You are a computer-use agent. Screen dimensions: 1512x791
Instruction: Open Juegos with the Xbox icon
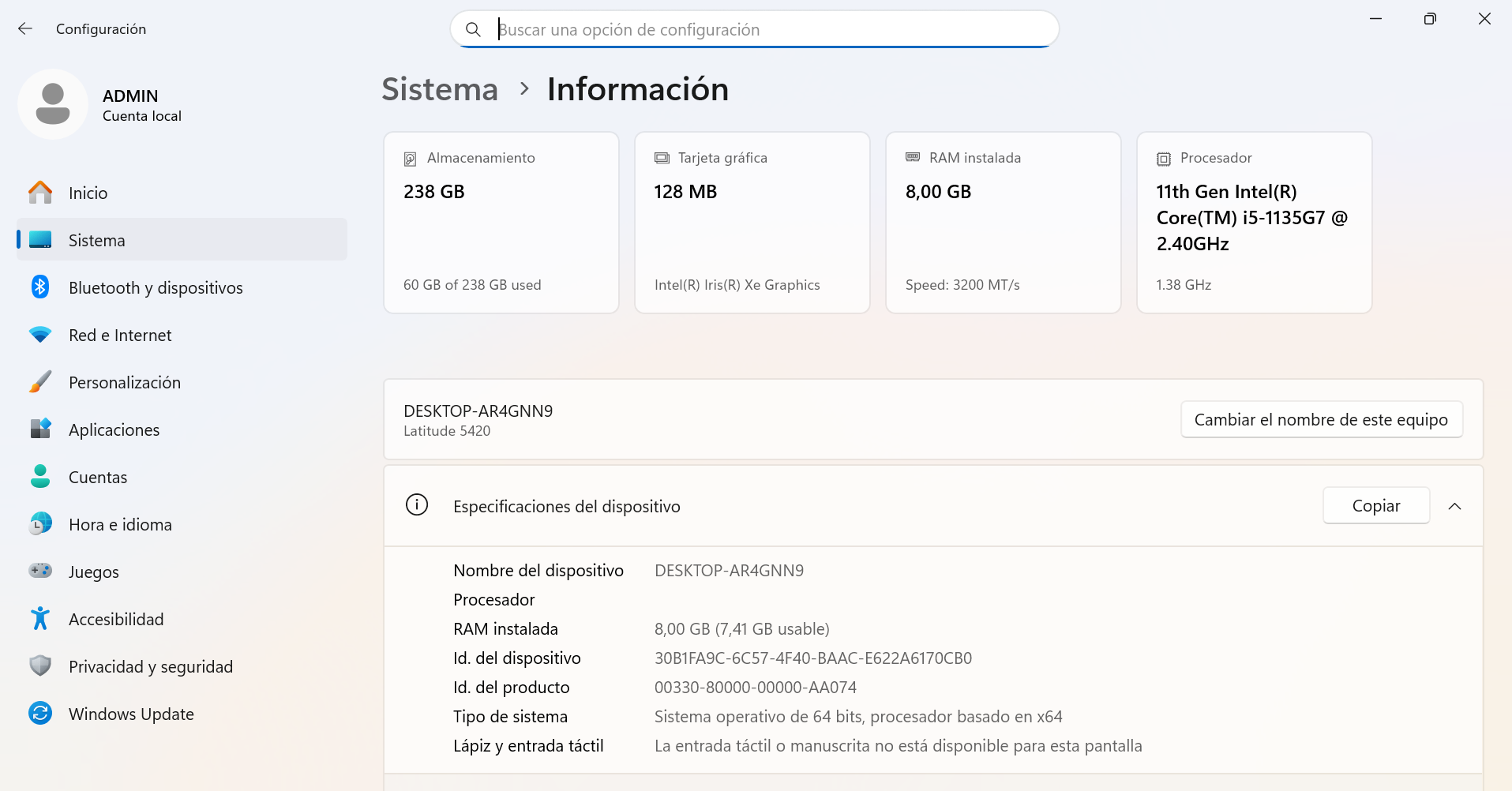click(40, 571)
